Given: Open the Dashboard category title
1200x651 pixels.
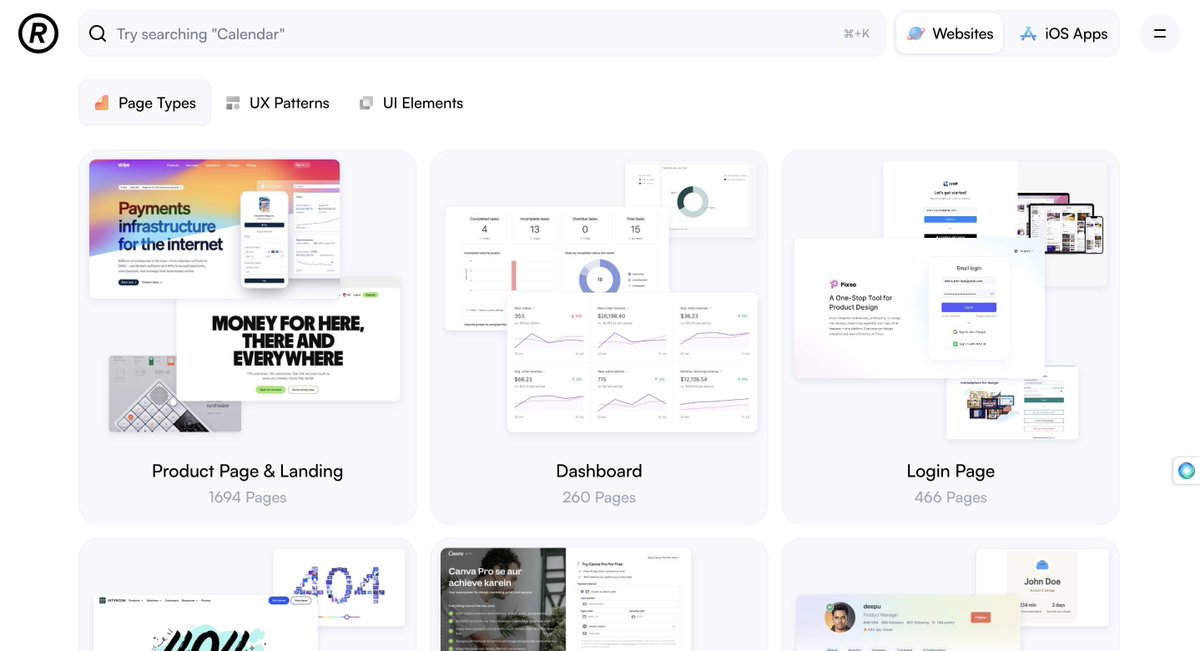Looking at the screenshot, I should [599, 471].
